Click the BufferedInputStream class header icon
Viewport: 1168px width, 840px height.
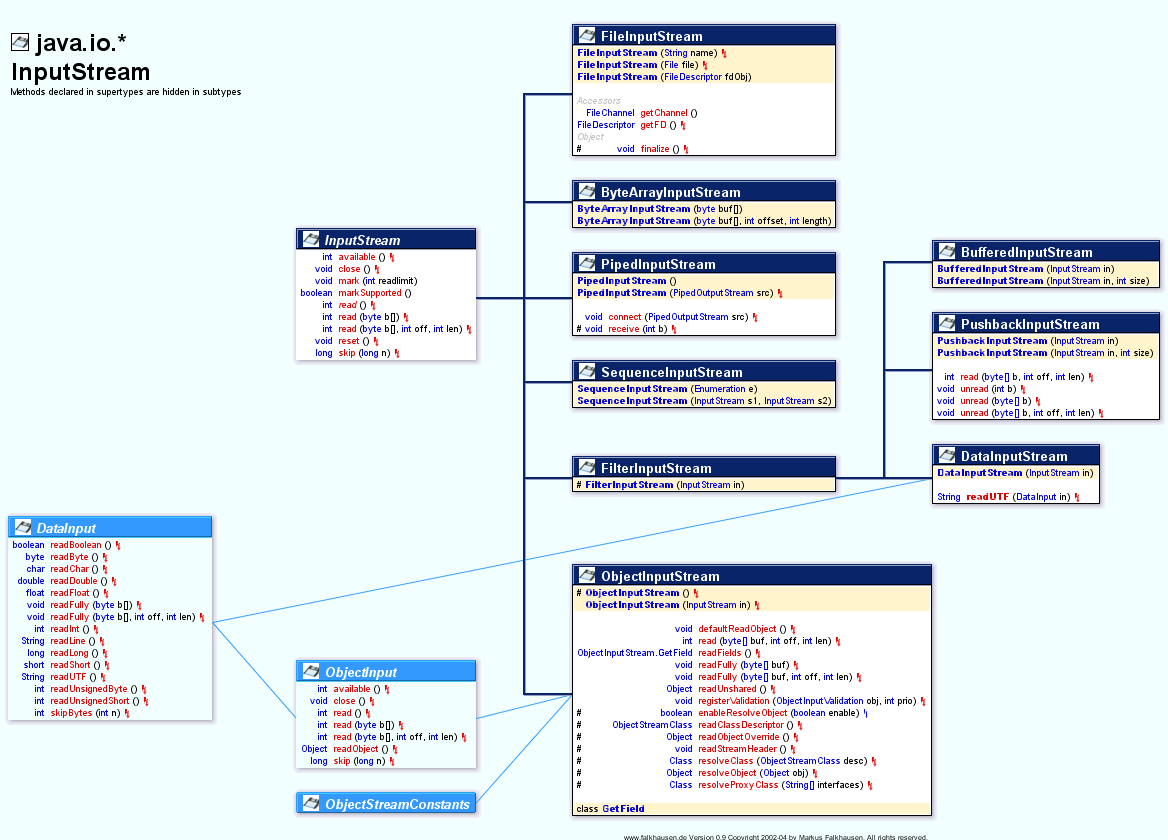[x=946, y=252]
